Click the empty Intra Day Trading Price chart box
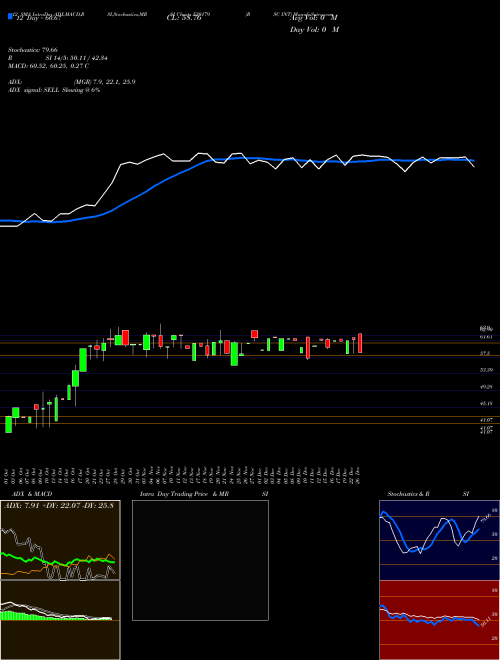 point(200,560)
